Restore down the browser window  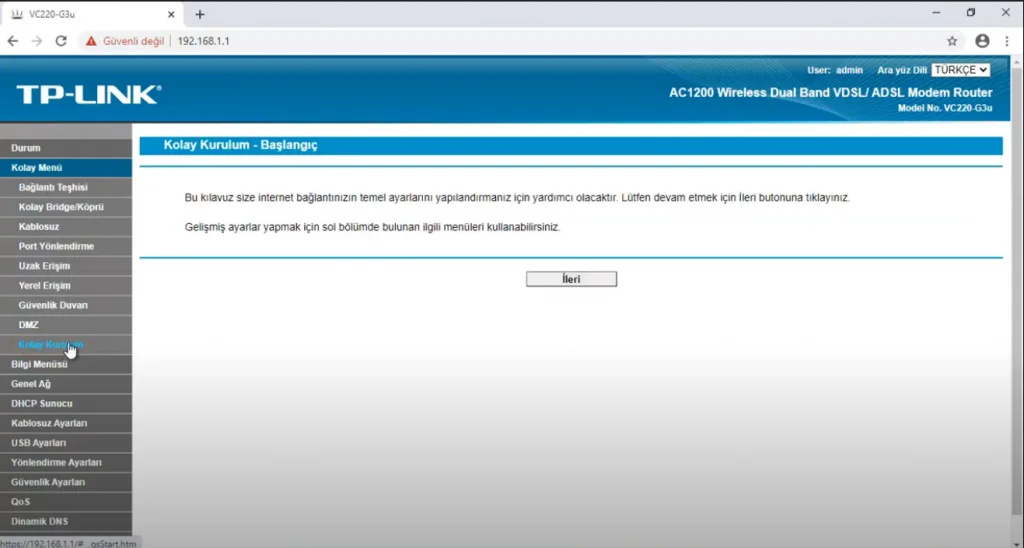pos(971,13)
